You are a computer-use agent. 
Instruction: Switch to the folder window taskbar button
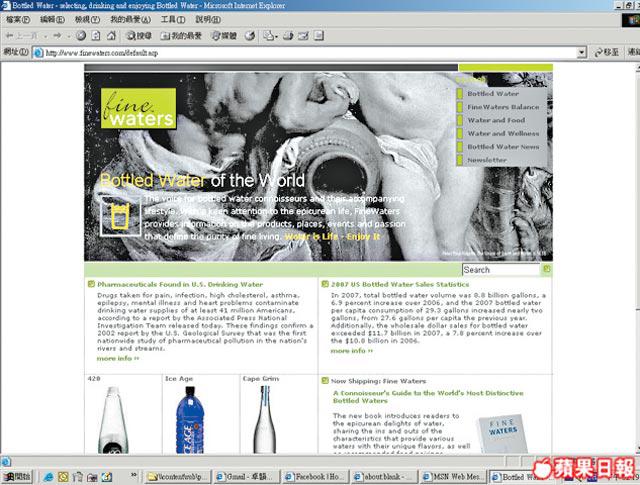[177, 476]
